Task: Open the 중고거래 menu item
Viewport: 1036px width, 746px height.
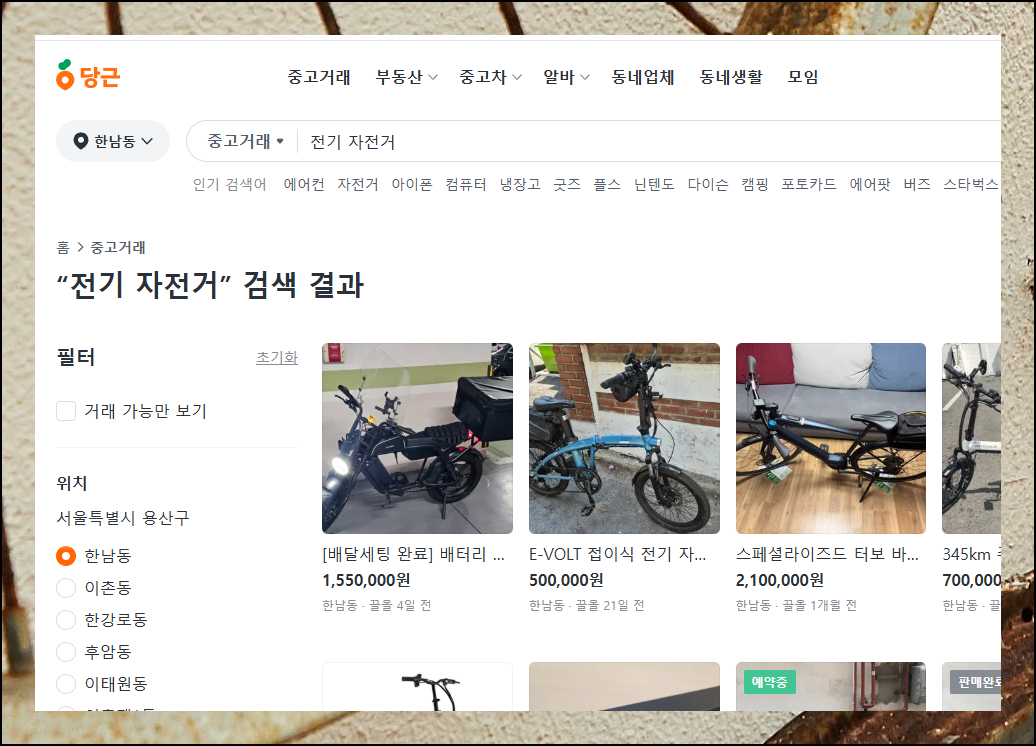Action: pos(318,77)
